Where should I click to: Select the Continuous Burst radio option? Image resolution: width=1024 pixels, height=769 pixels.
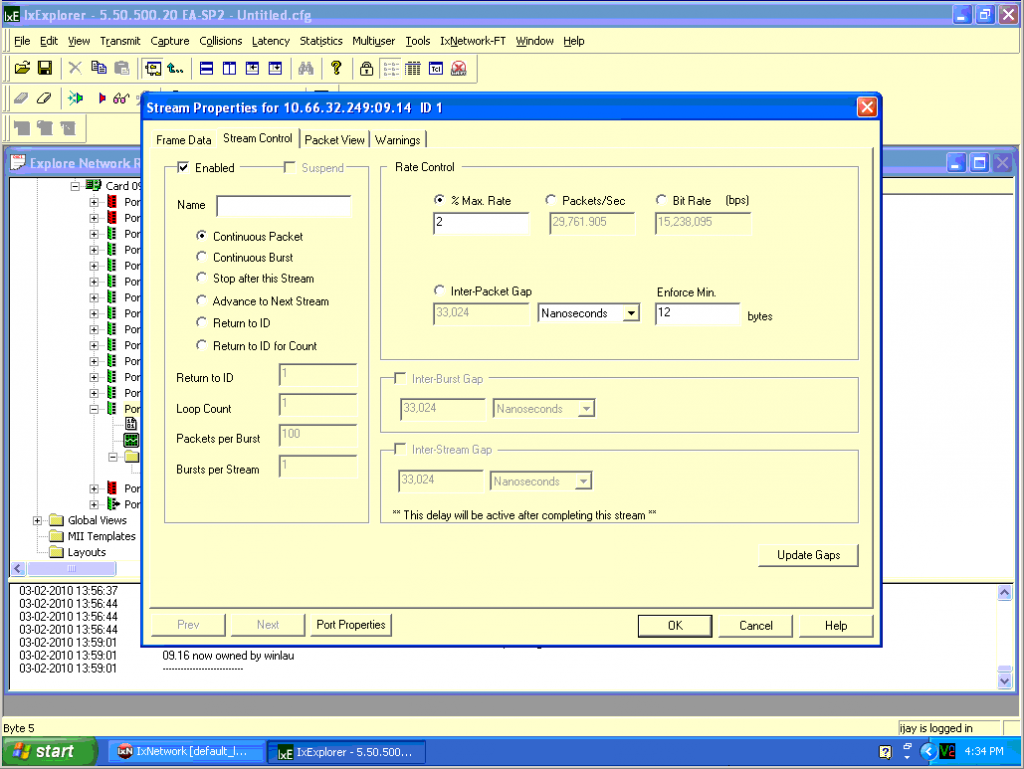tap(202, 257)
